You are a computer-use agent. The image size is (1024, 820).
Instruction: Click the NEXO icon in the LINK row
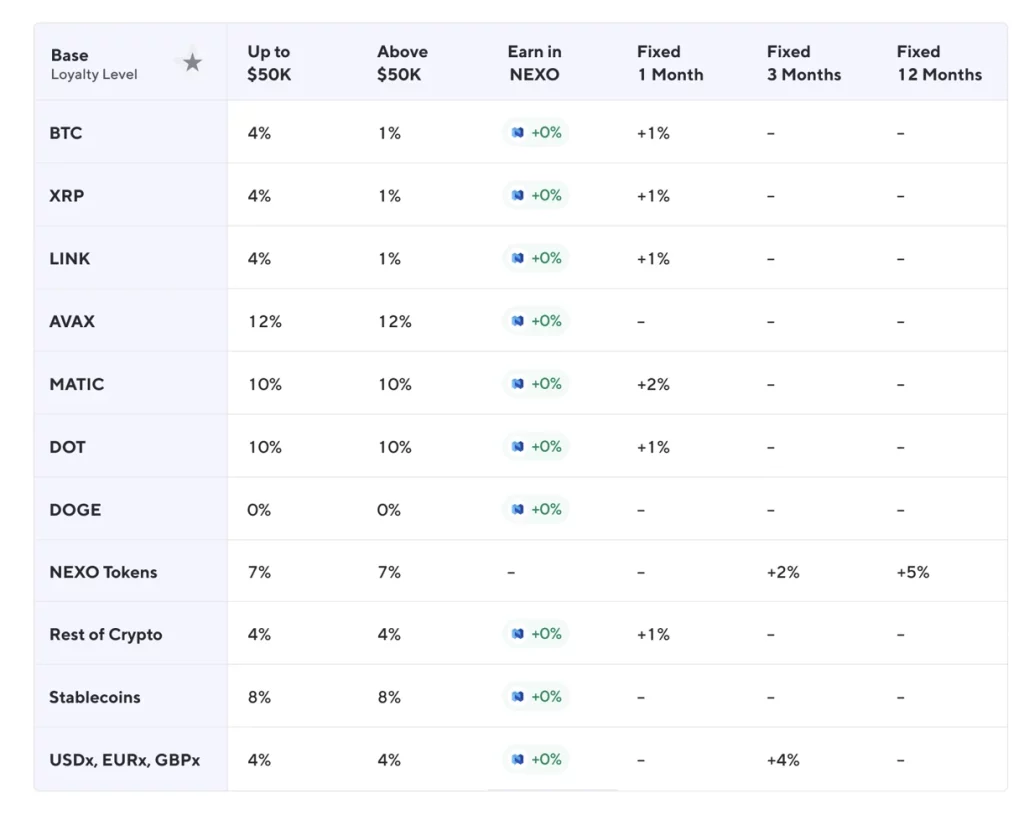pyautogui.click(x=518, y=258)
